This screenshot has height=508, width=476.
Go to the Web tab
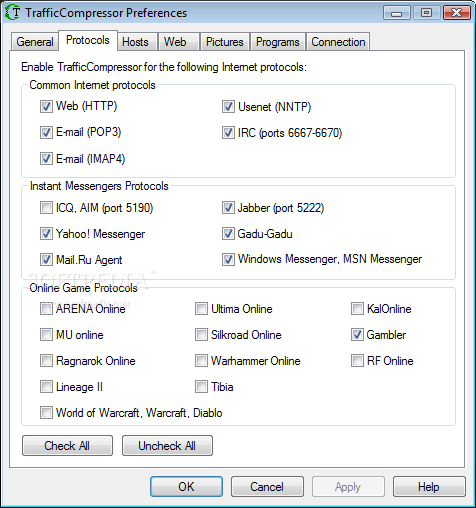[x=179, y=42]
